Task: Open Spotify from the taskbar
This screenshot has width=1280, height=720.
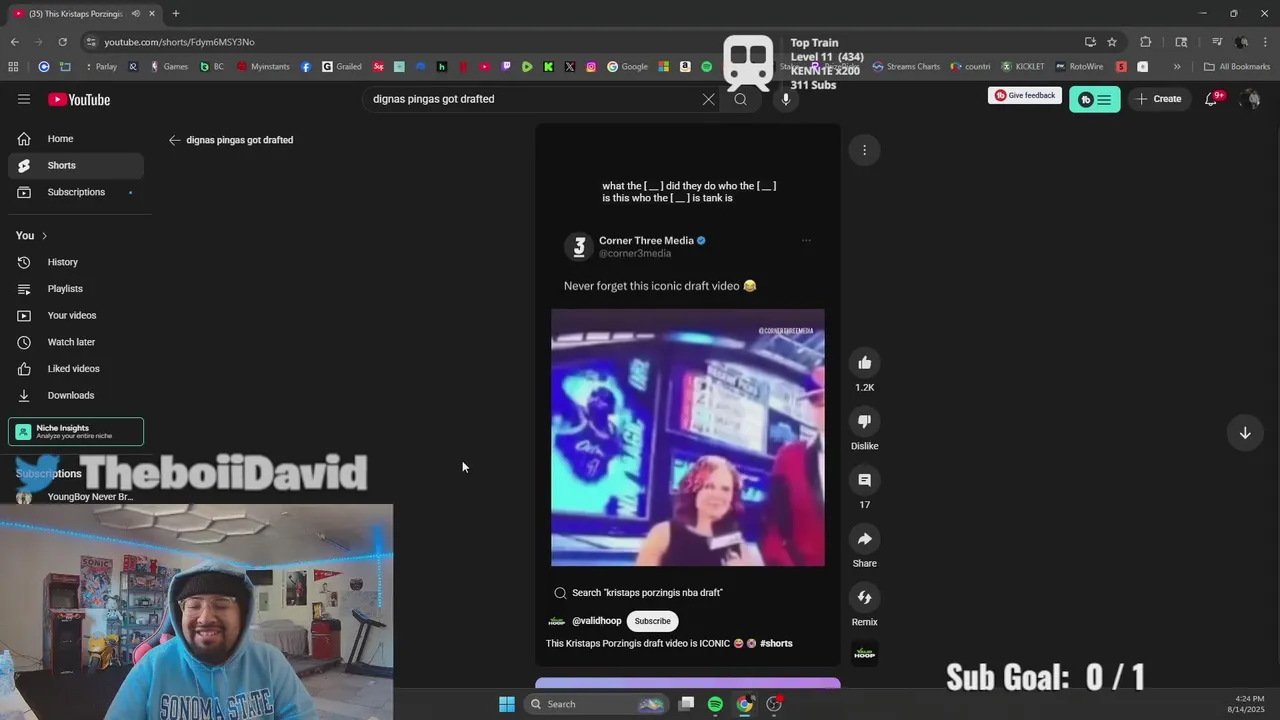Action: tap(715, 704)
